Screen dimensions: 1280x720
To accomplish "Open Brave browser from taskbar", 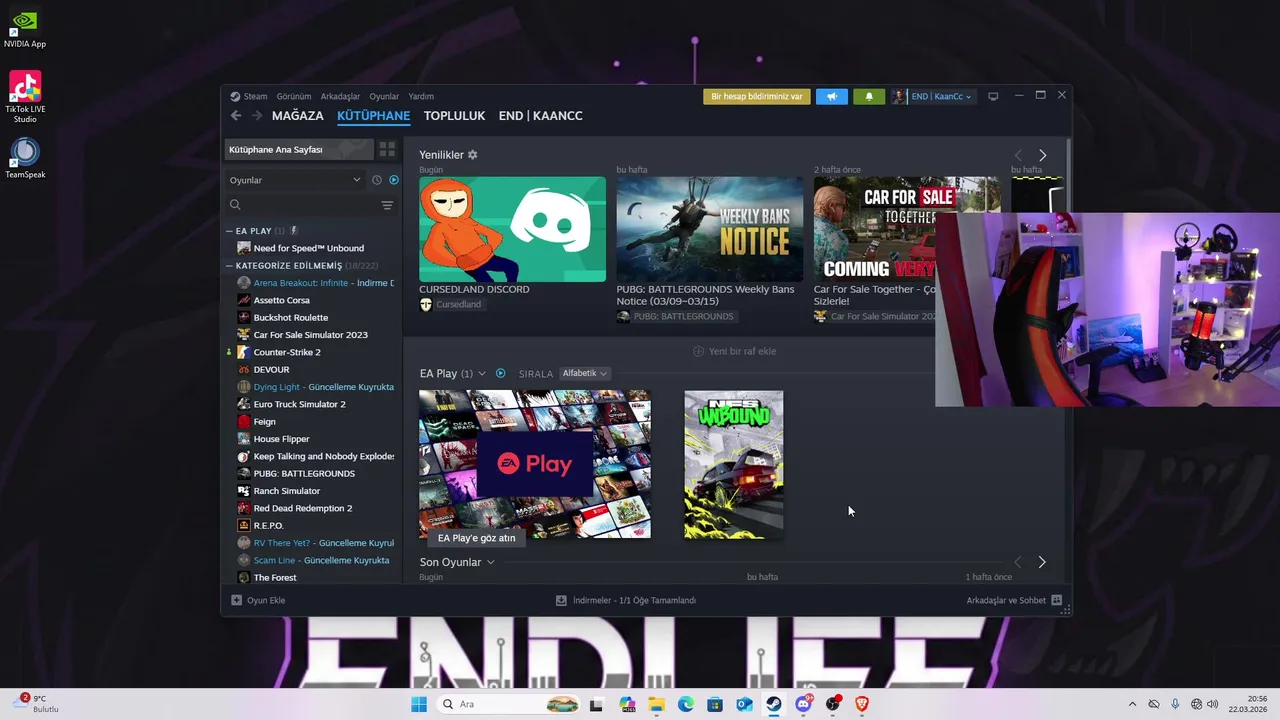I will tap(862, 704).
